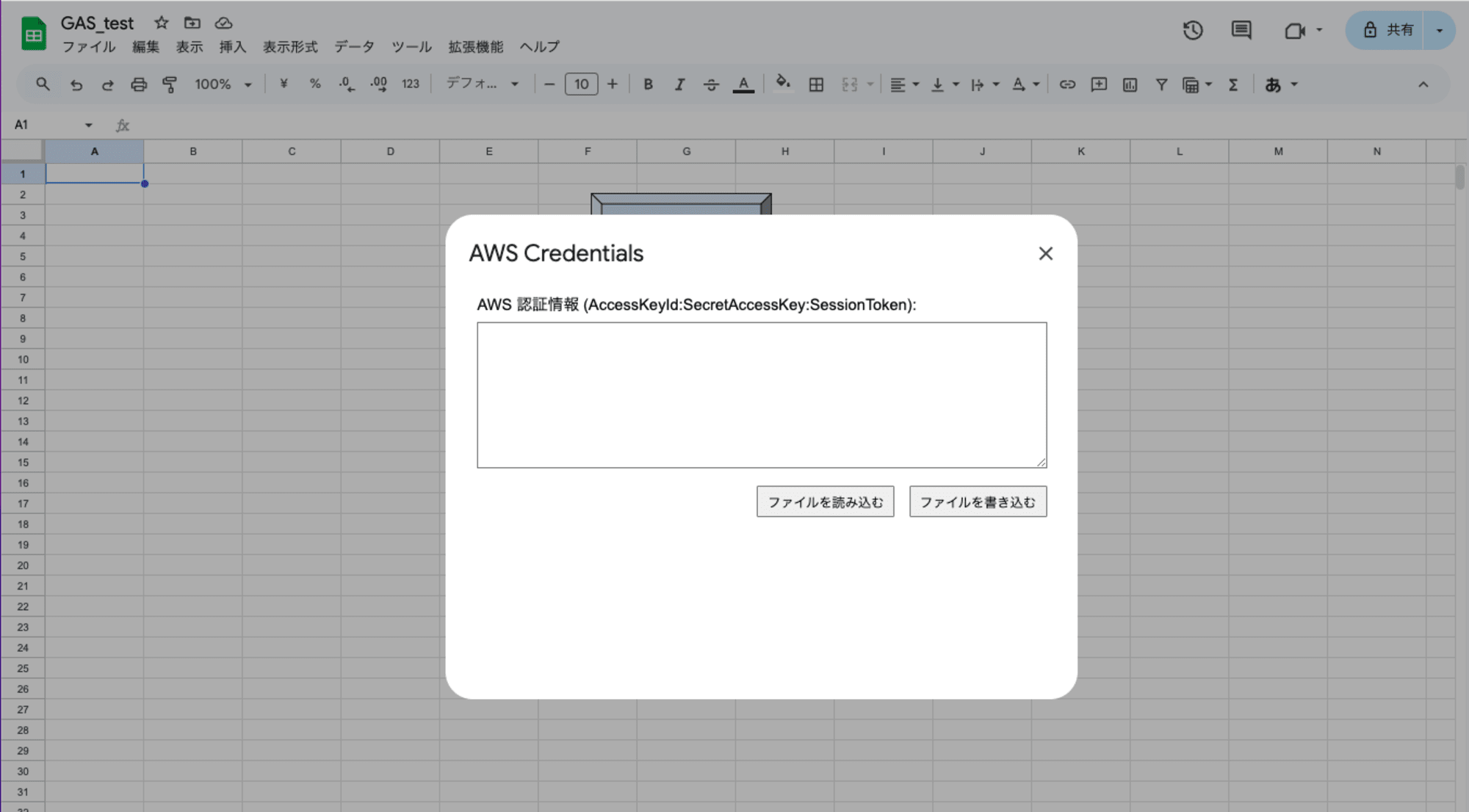This screenshot has height=812, width=1469.
Task: Open the borders tool
Action: pos(816,84)
